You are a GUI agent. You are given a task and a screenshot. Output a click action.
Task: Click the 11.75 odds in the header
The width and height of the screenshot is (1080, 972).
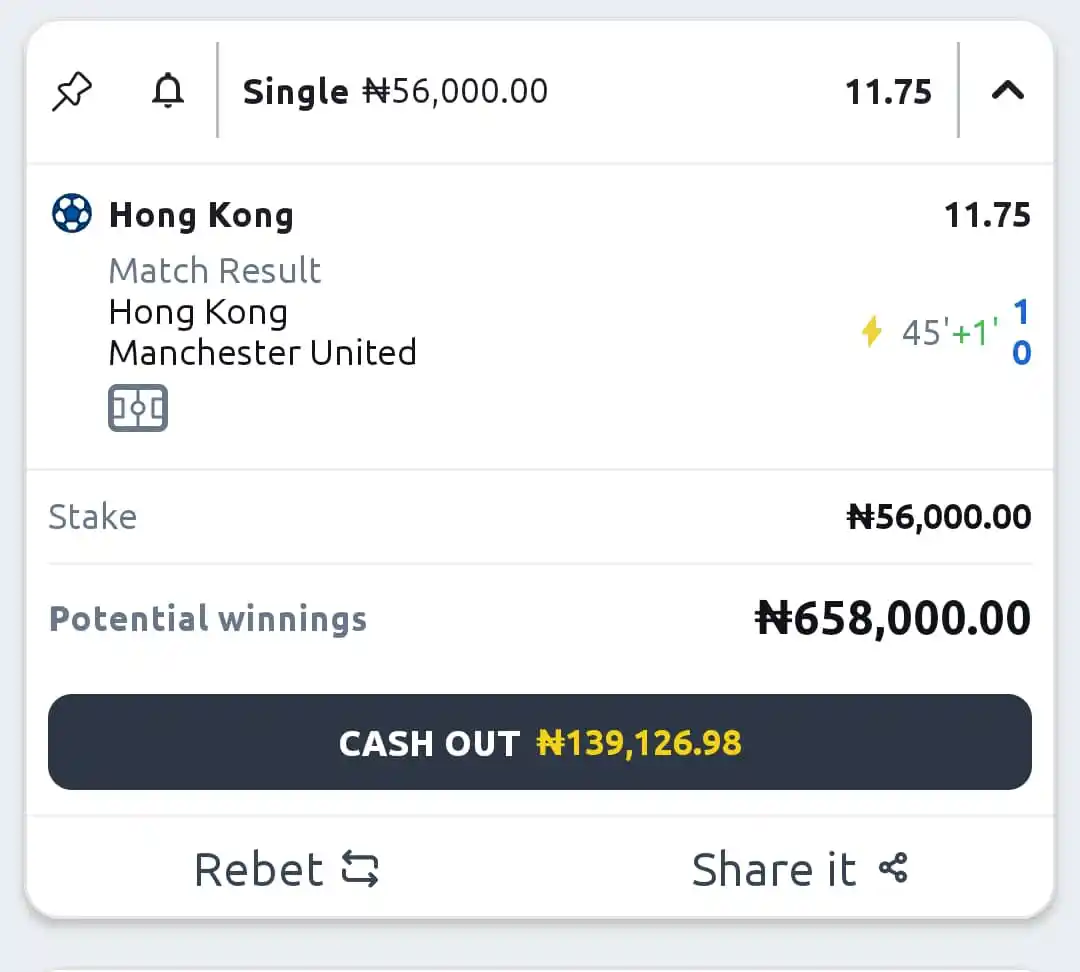(889, 92)
